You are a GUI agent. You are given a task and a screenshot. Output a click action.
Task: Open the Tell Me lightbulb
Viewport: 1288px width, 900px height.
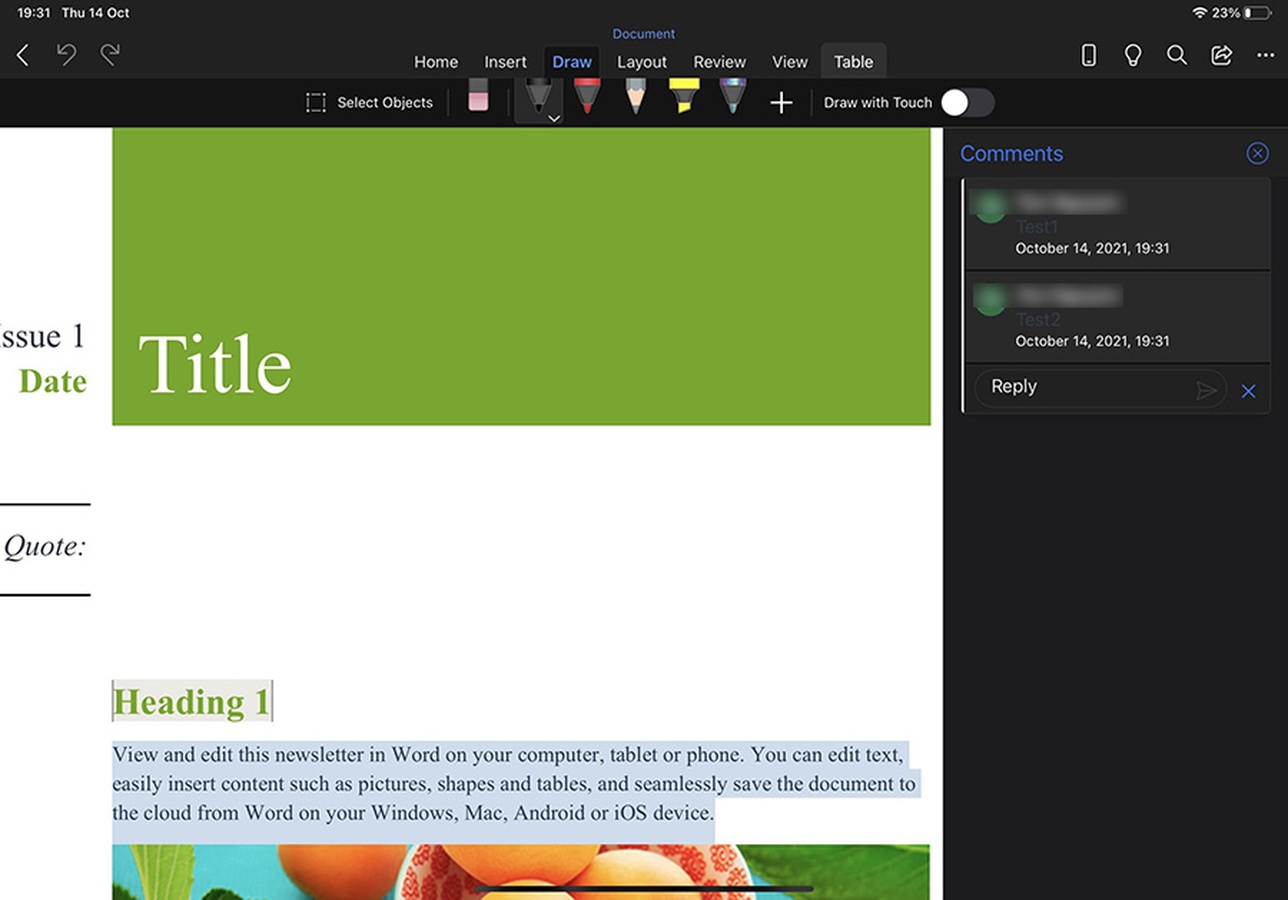pos(1133,55)
